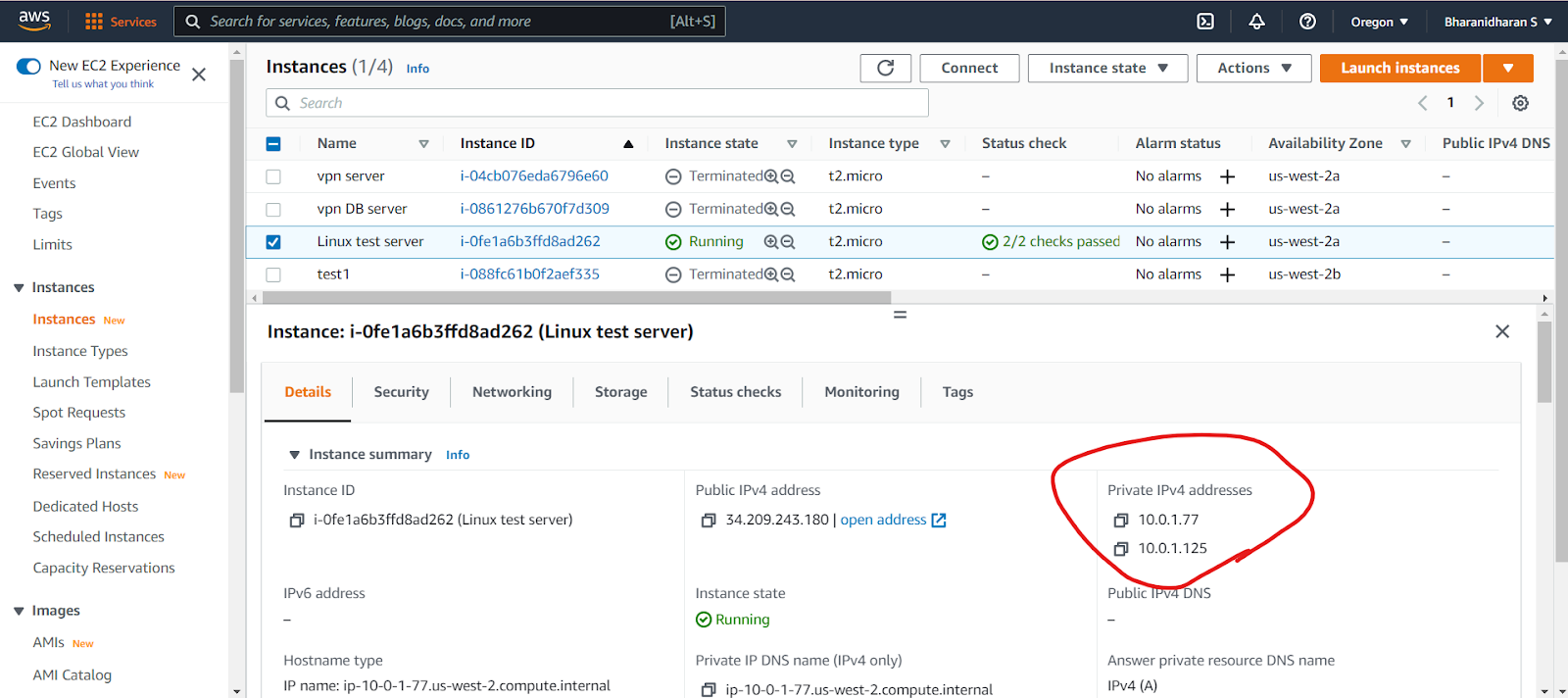This screenshot has width=1568, height=698.
Task: Add alarm for vpn server row
Action: (x=1227, y=176)
